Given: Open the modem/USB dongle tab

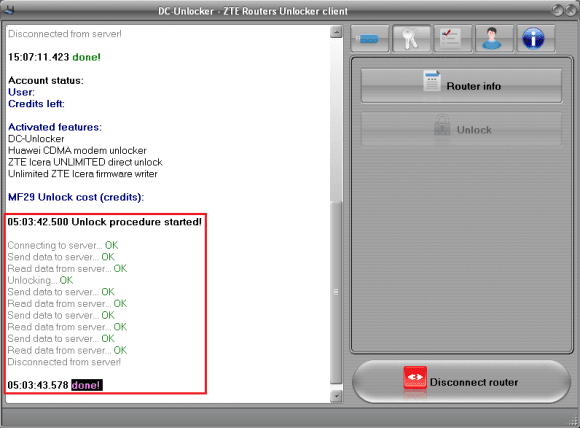Looking at the screenshot, I should click(x=370, y=38).
